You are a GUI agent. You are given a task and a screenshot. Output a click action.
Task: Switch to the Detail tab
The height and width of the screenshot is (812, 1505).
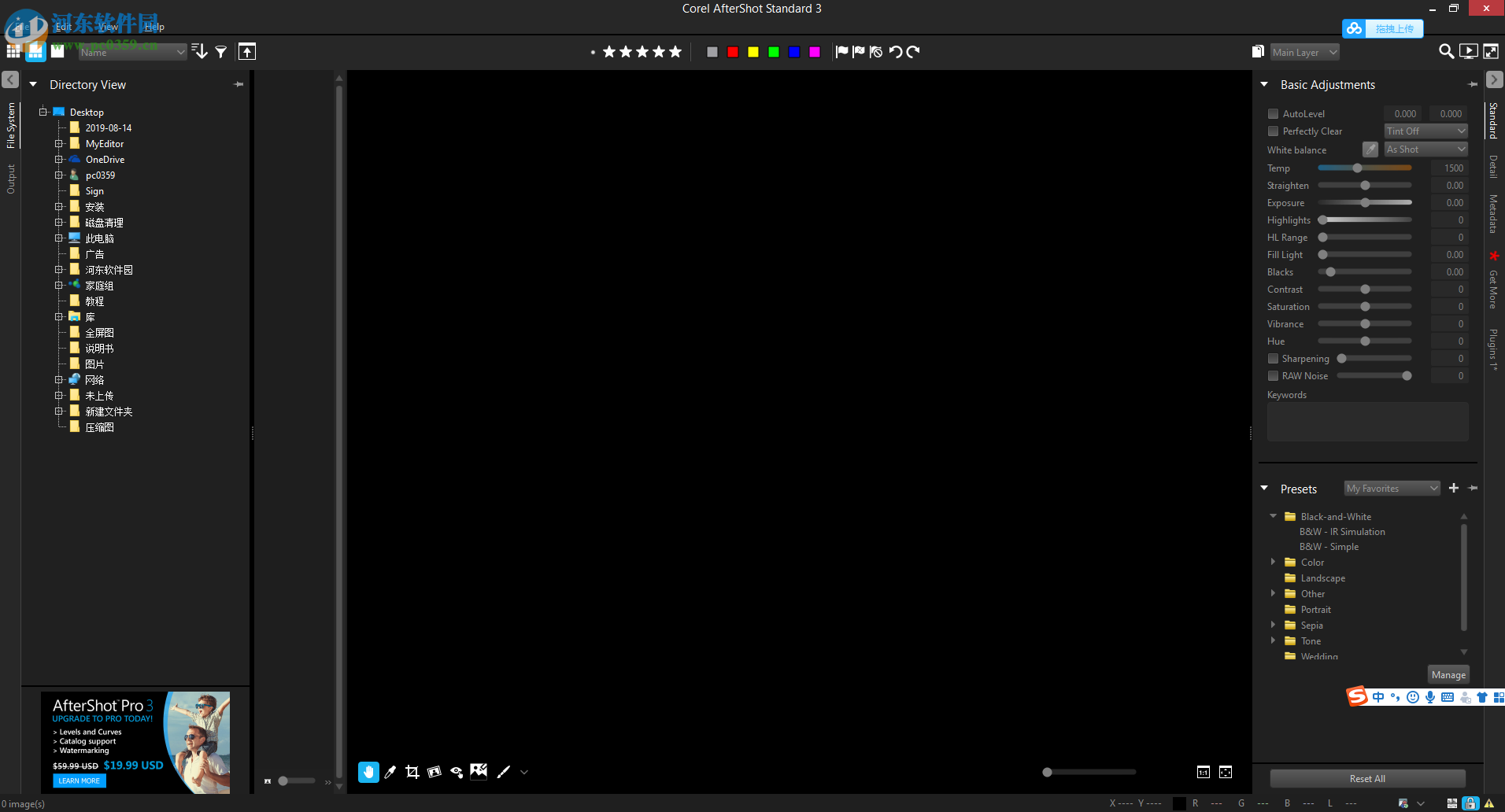tap(1493, 167)
